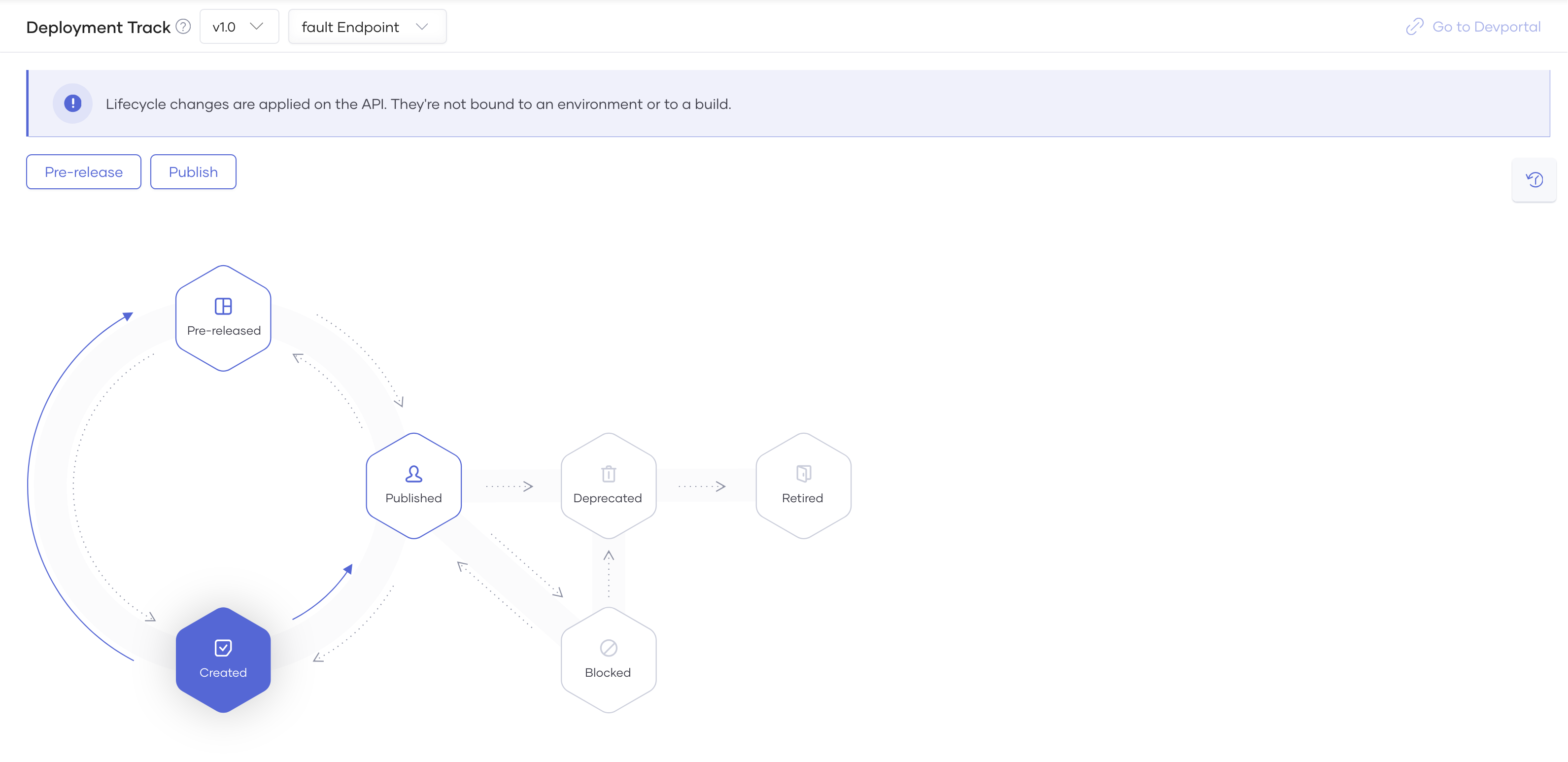This screenshot has width=1568, height=762.
Task: Select the Retired lifecycle node
Action: [x=804, y=485]
